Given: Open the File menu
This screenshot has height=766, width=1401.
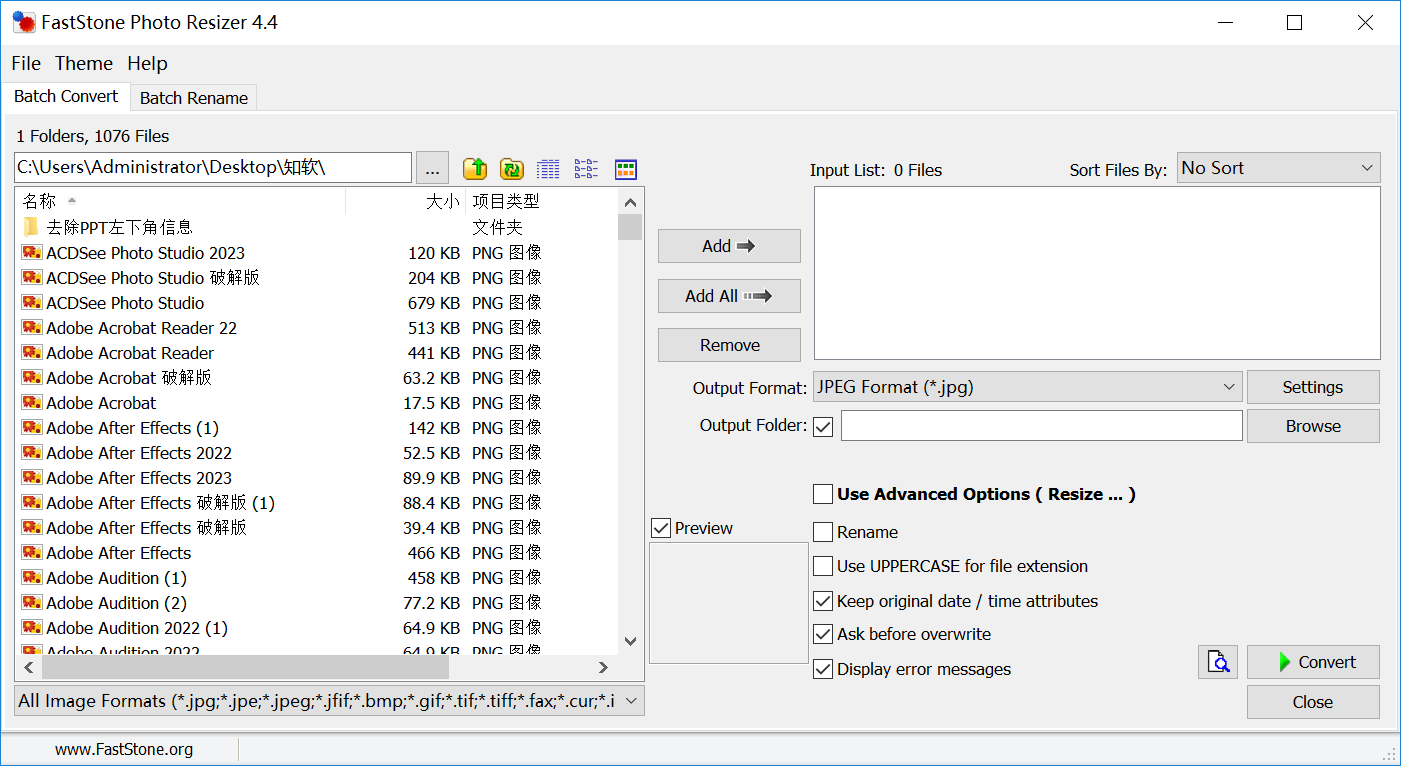Looking at the screenshot, I should [26, 63].
